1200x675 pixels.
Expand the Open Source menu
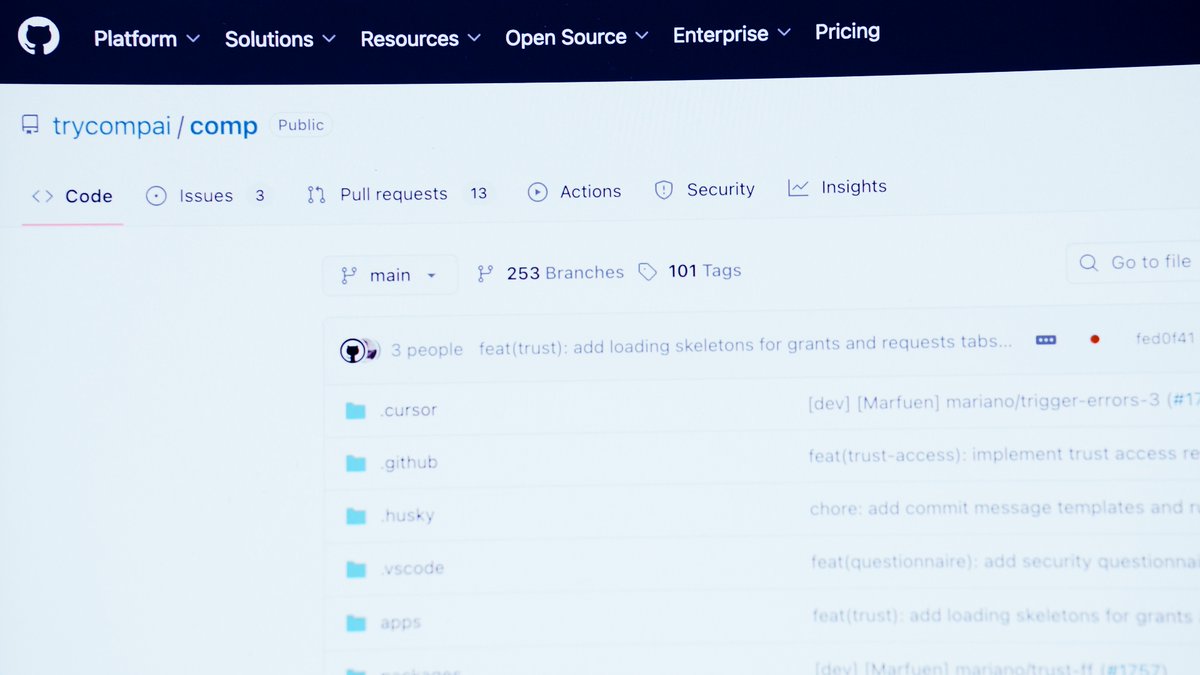tap(577, 37)
